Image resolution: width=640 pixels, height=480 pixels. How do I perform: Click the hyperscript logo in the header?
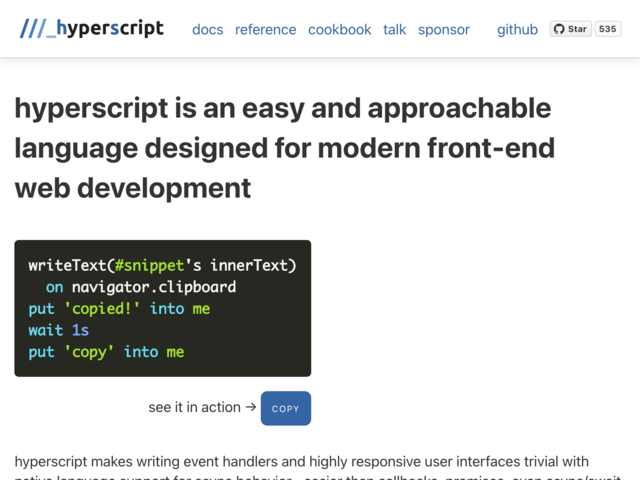[x=92, y=29]
